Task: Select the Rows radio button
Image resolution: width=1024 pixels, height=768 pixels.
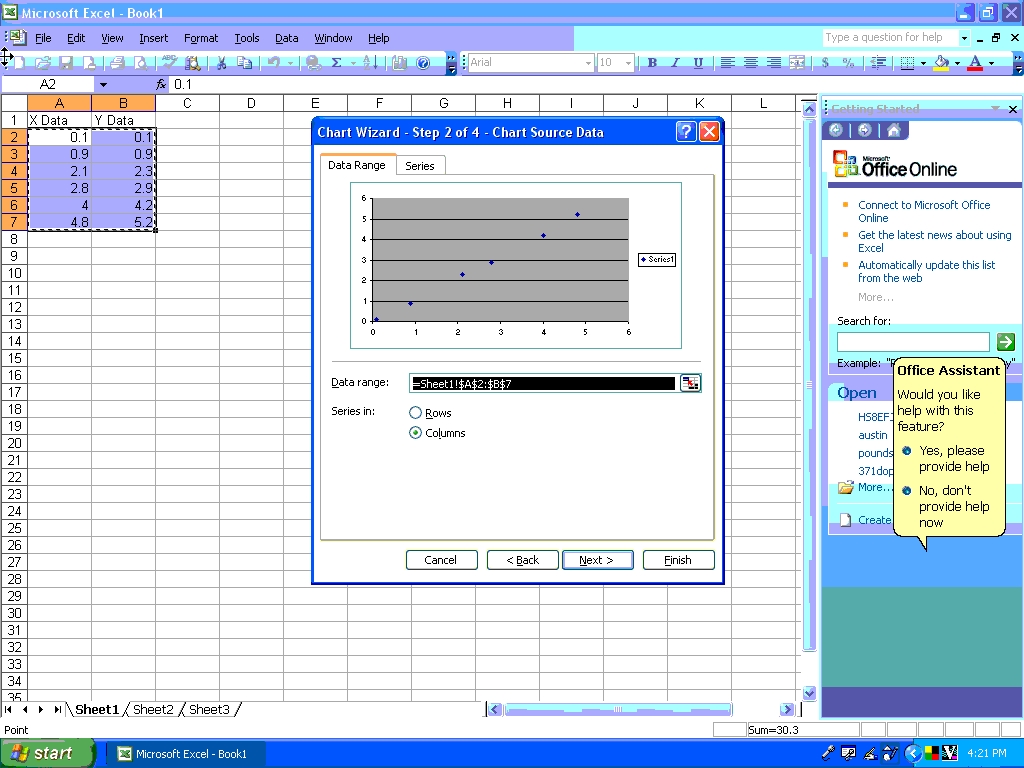Action: 416,413
